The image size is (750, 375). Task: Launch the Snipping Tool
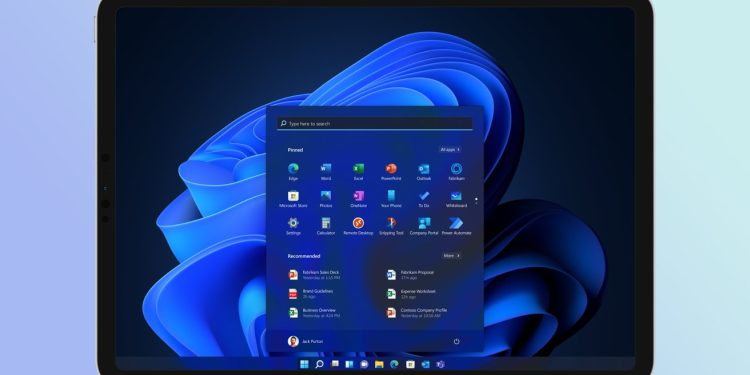point(391,226)
